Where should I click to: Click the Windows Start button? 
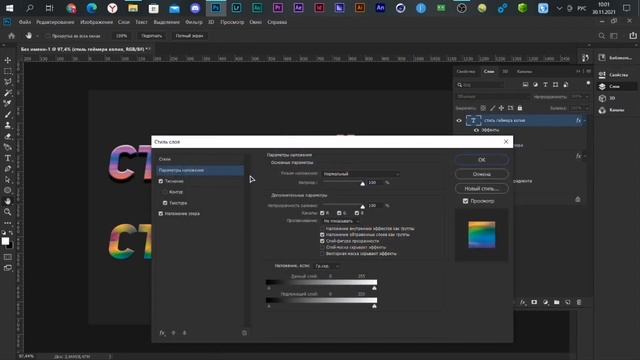[9, 8]
